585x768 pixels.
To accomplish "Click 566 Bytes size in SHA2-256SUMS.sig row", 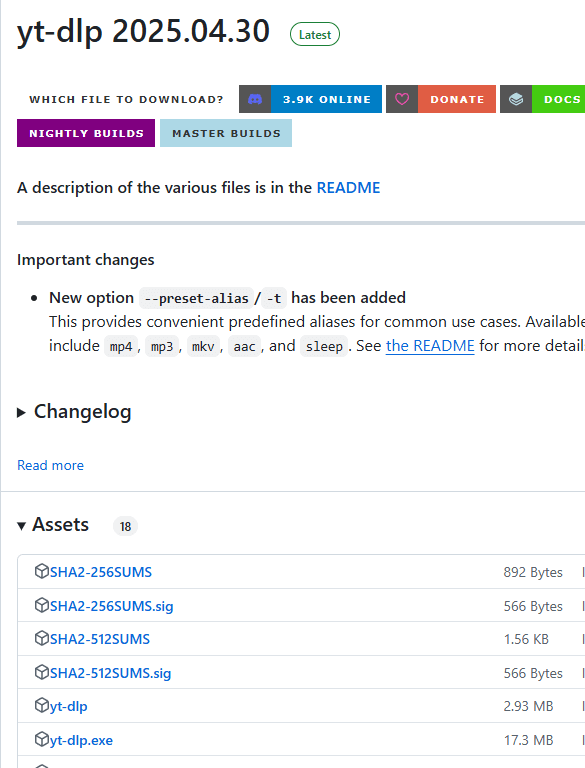I will (533, 606).
